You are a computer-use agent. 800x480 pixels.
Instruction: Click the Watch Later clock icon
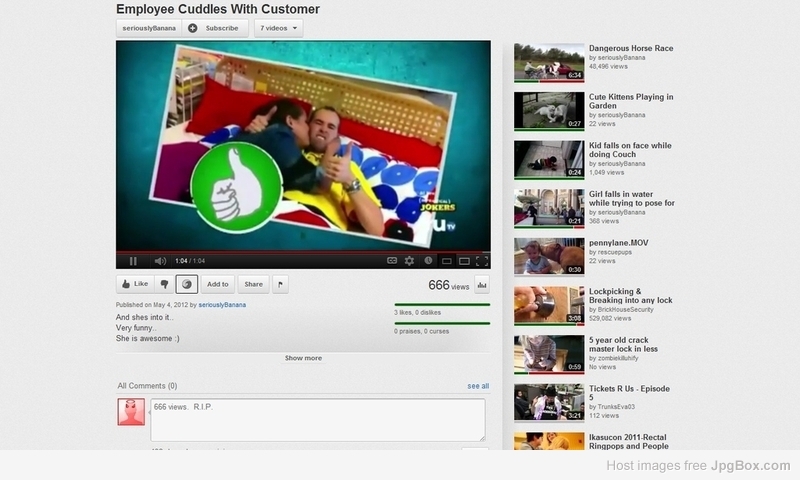click(428, 261)
